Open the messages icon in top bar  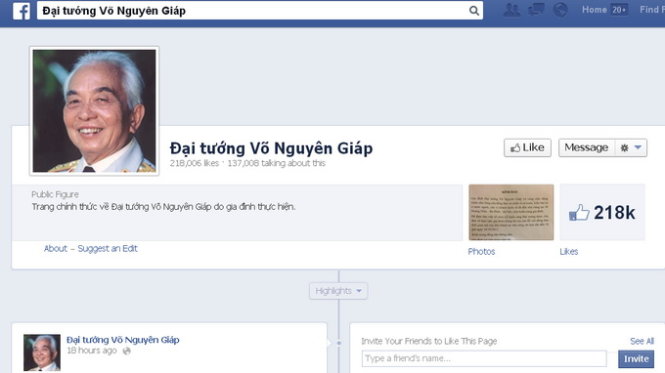(536, 9)
